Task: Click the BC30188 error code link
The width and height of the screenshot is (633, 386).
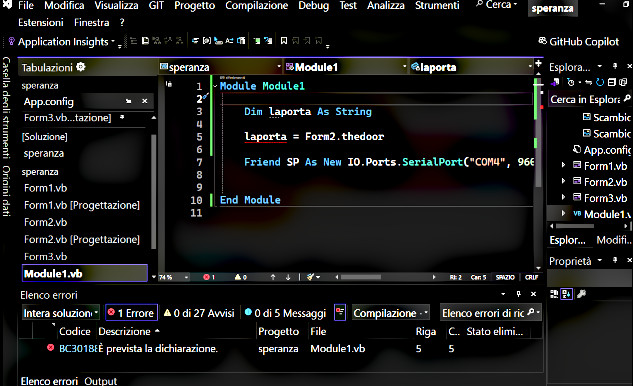Action: pyautogui.click(x=79, y=348)
